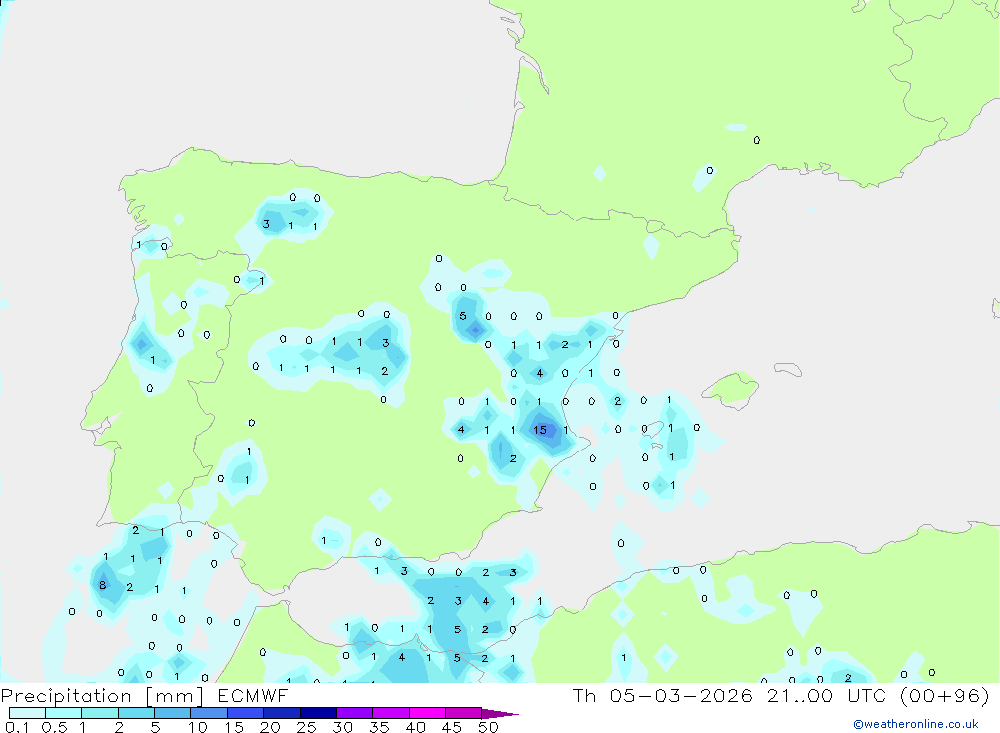Click the legend label '0.5'
The height and width of the screenshot is (733, 1000).
coord(54,727)
